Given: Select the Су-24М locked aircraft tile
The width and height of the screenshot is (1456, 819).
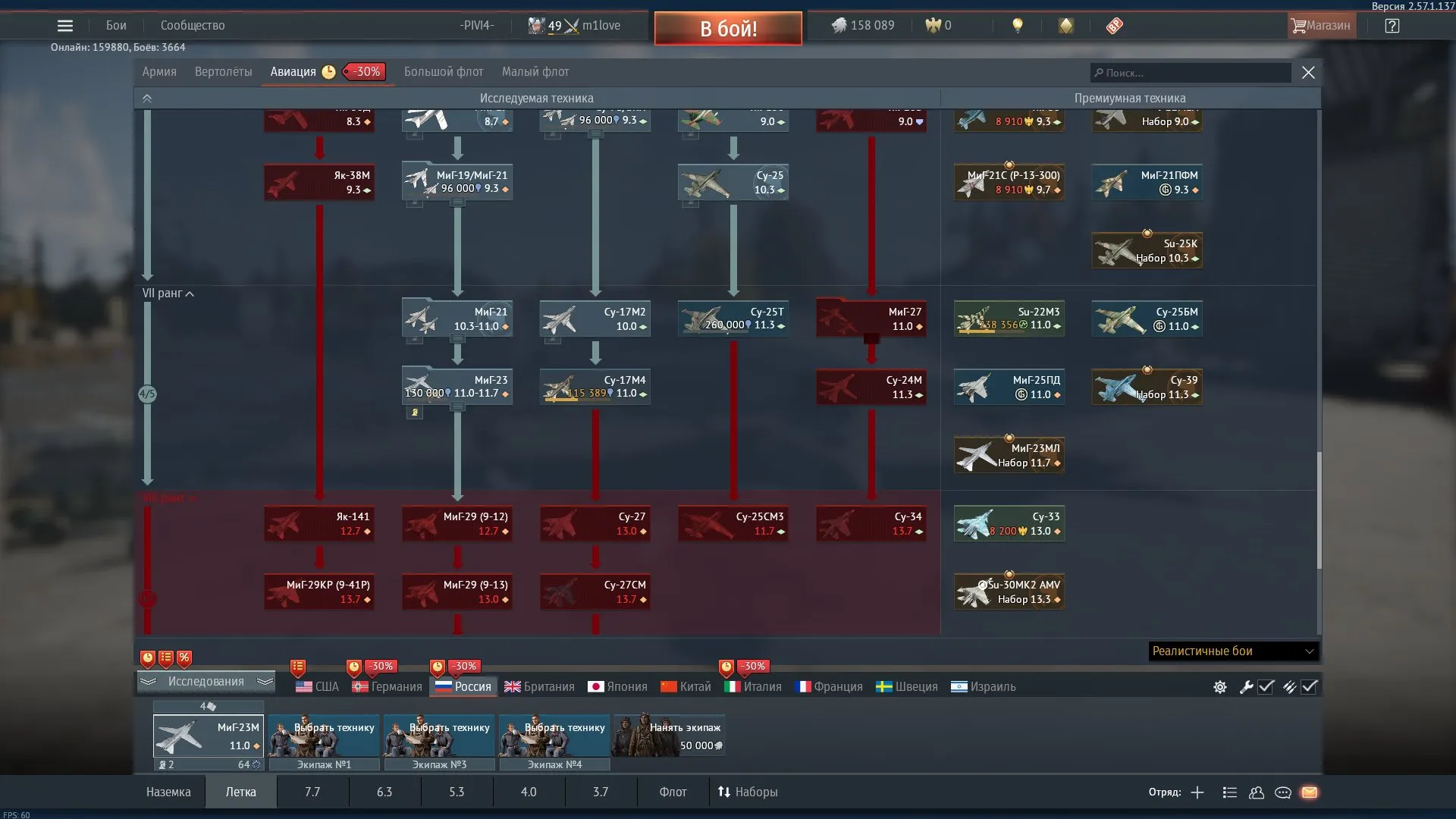Looking at the screenshot, I should pyautogui.click(x=871, y=387).
